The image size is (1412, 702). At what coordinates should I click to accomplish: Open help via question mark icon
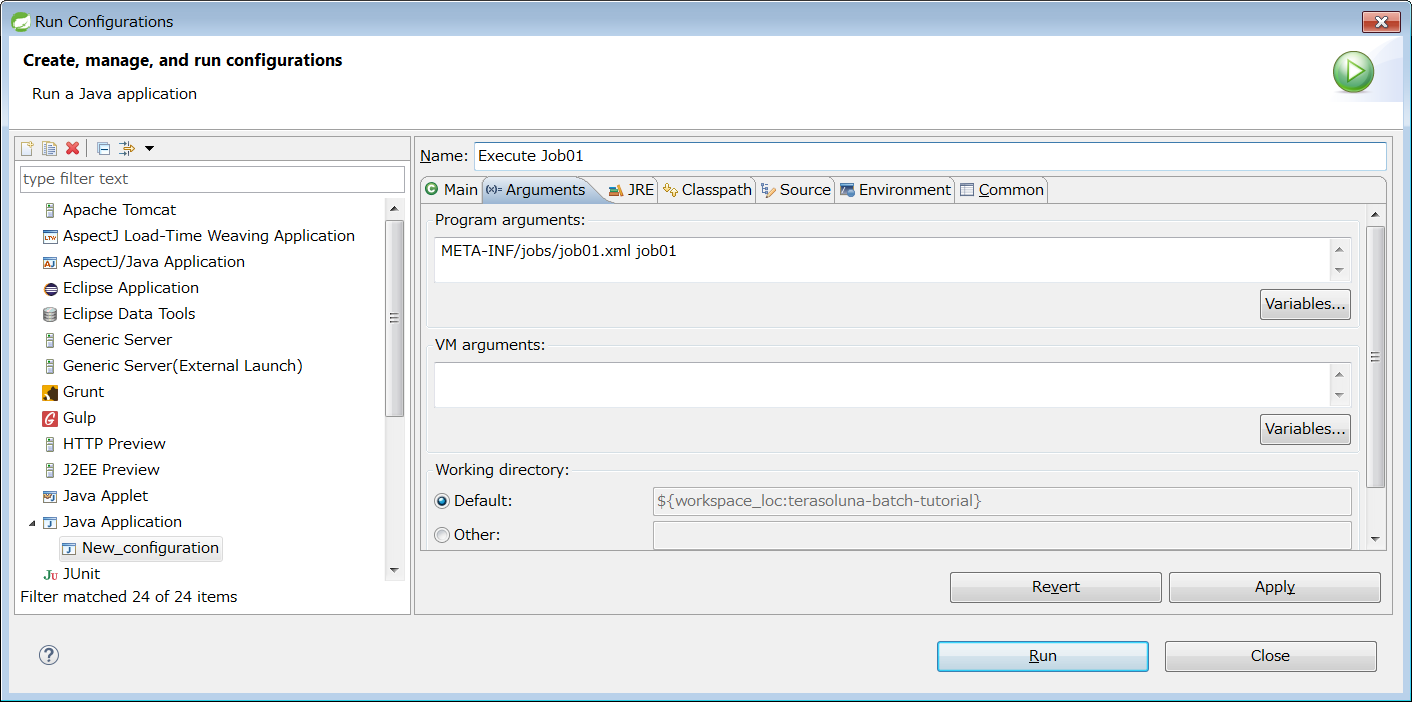click(x=49, y=655)
